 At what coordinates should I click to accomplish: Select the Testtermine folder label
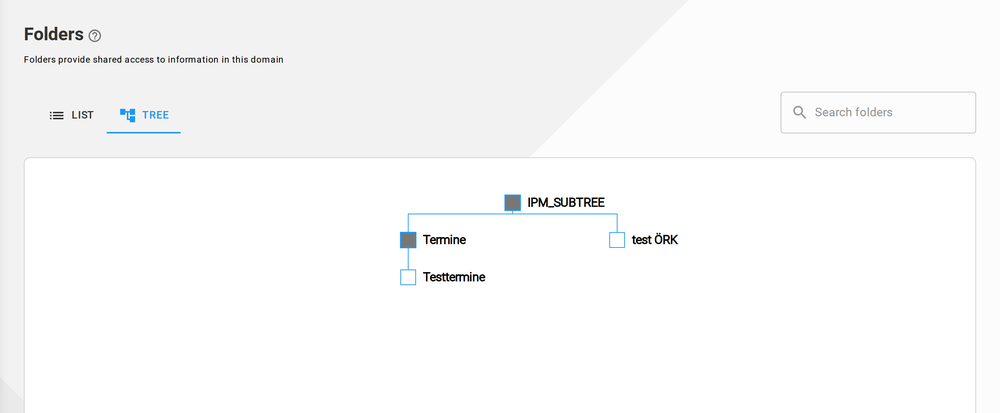pos(454,277)
